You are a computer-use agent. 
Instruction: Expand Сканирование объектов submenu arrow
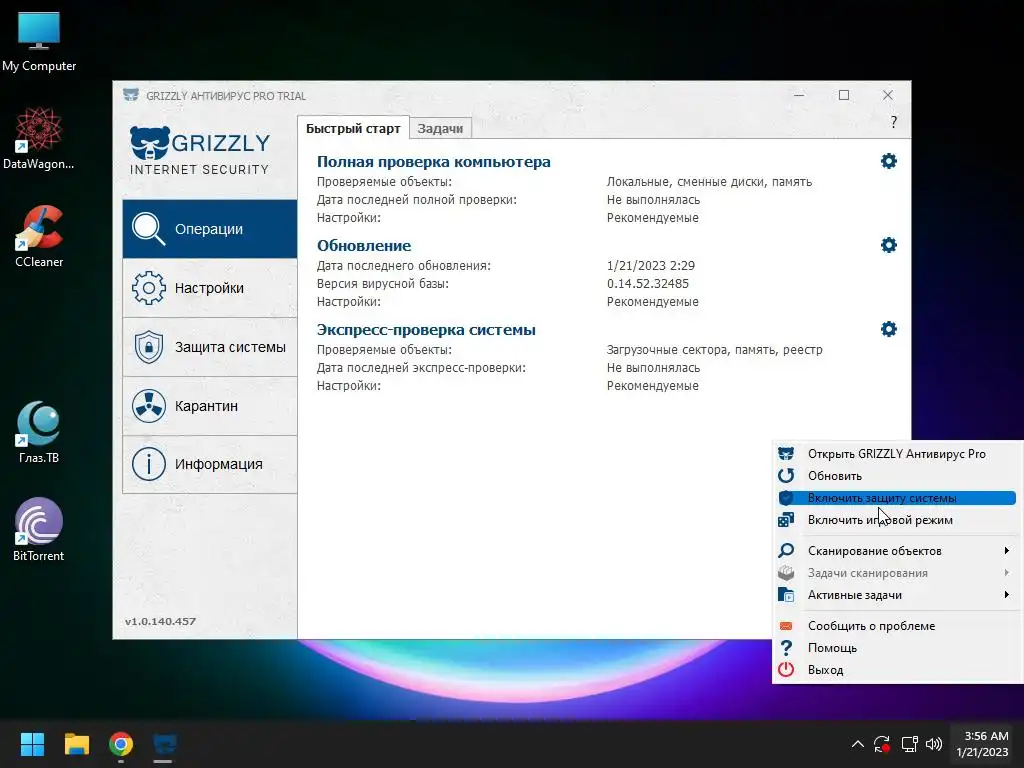coord(1006,551)
